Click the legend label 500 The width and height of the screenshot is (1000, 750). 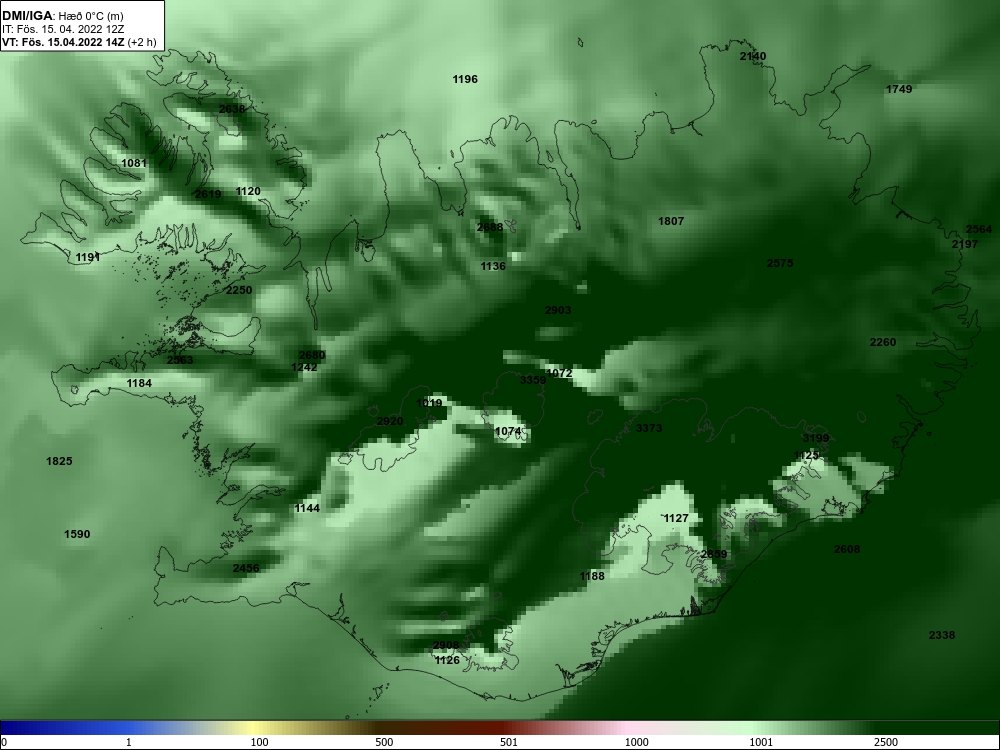384,742
